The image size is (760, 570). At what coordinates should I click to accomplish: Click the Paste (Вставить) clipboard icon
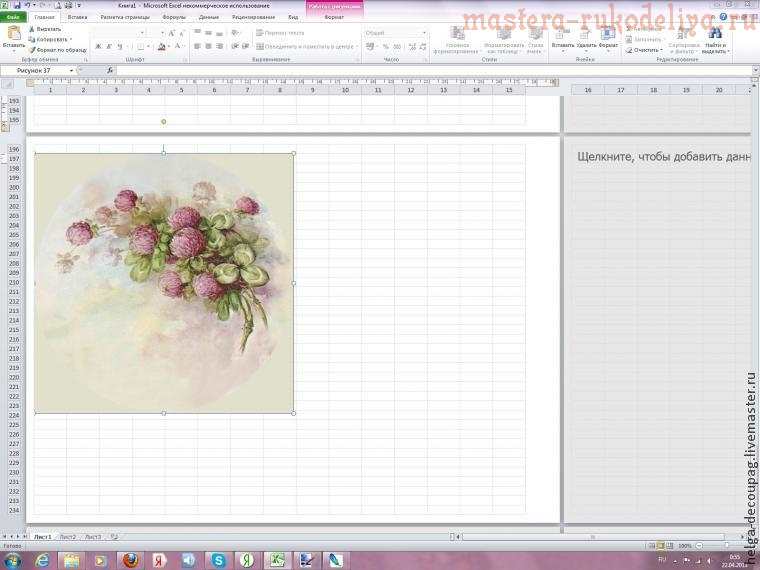tap(14, 33)
